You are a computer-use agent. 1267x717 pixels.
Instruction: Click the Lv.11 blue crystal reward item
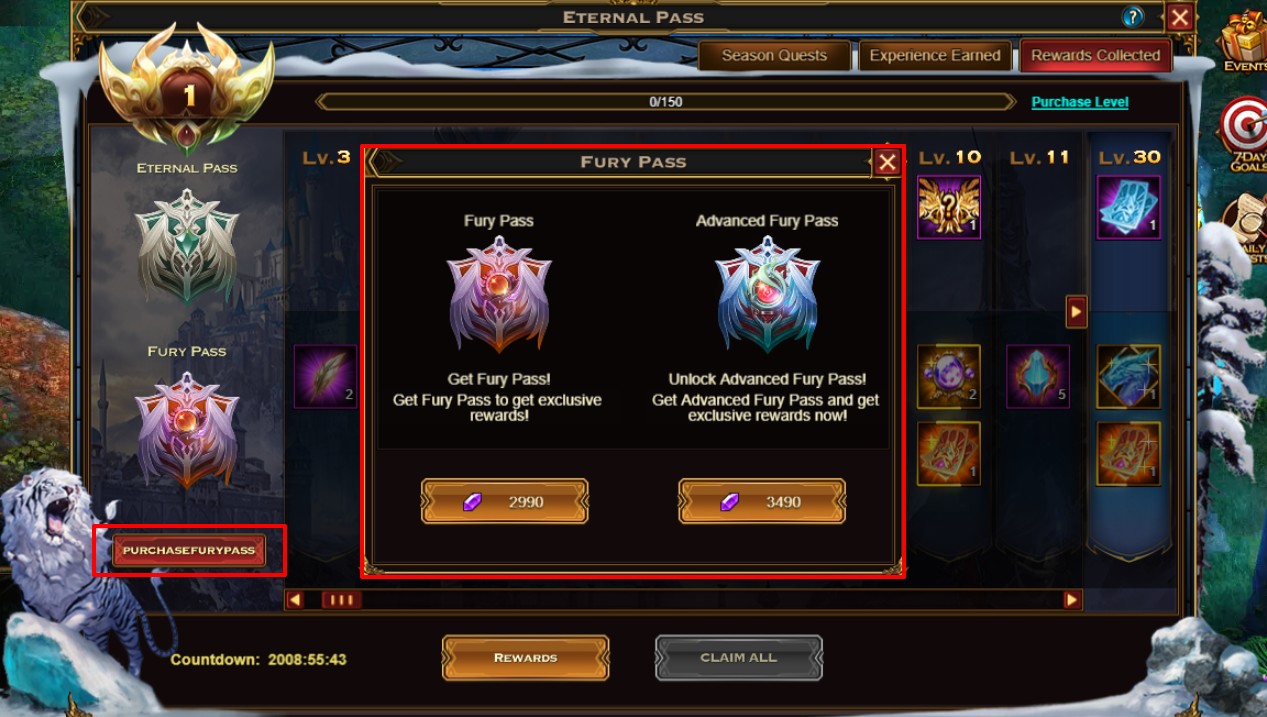1038,376
